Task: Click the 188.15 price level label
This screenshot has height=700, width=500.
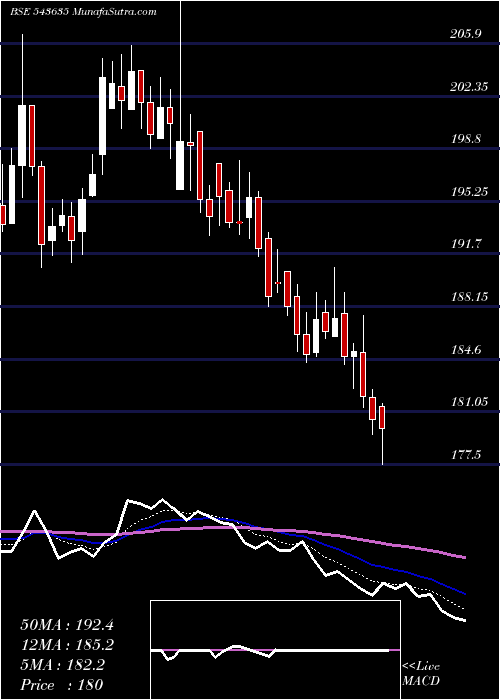Action: pyautogui.click(x=469, y=297)
